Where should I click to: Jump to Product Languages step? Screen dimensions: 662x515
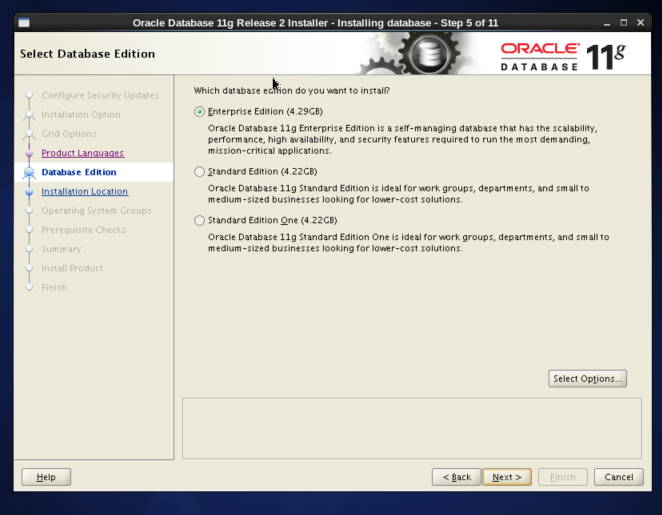pos(82,153)
